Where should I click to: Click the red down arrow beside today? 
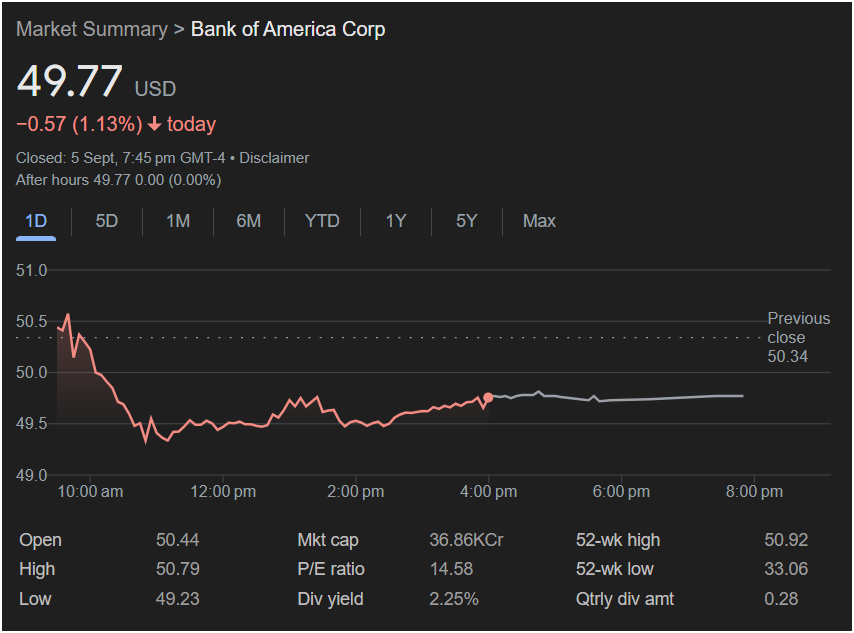pyautogui.click(x=155, y=124)
